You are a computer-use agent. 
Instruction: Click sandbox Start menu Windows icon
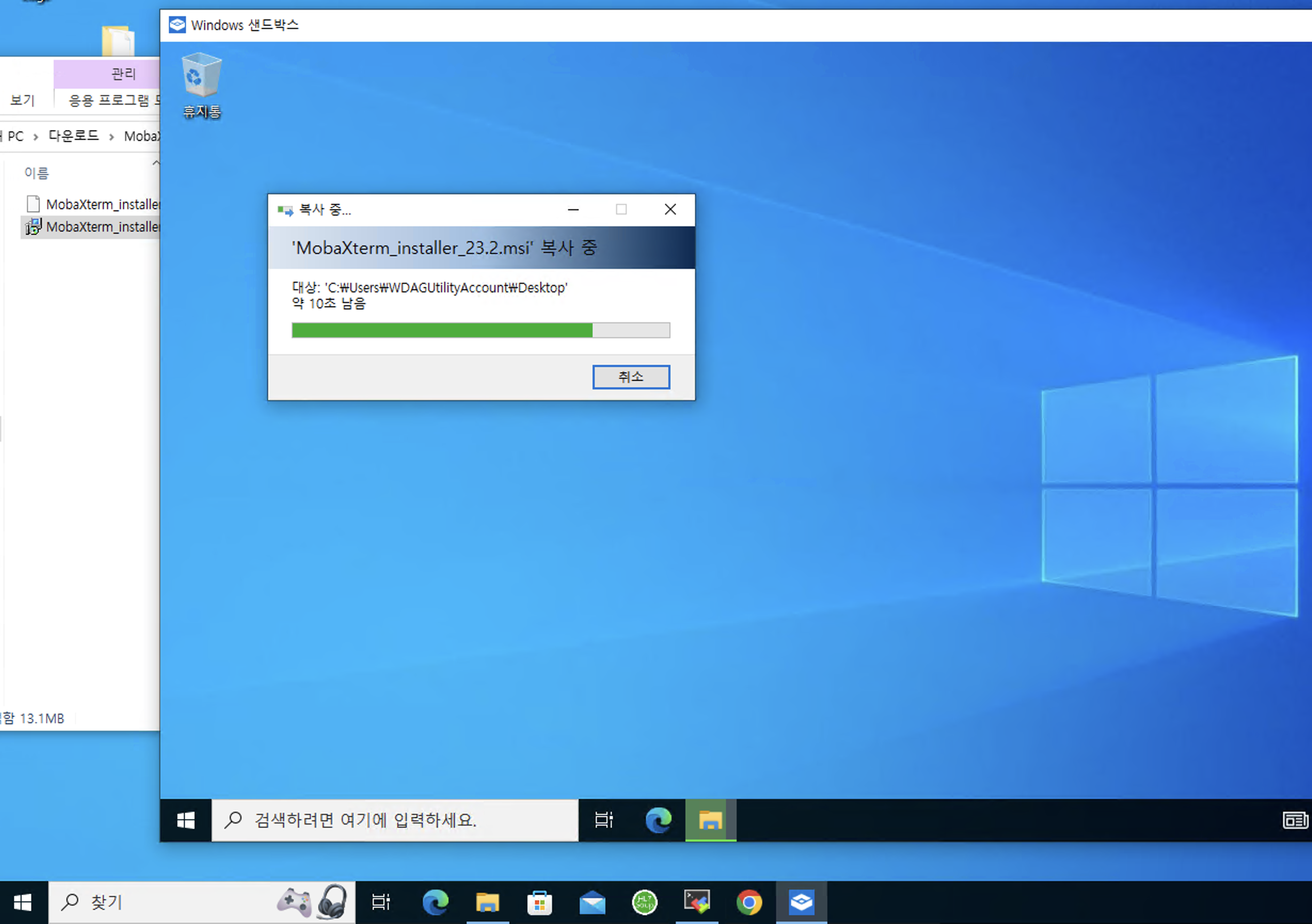[186, 821]
